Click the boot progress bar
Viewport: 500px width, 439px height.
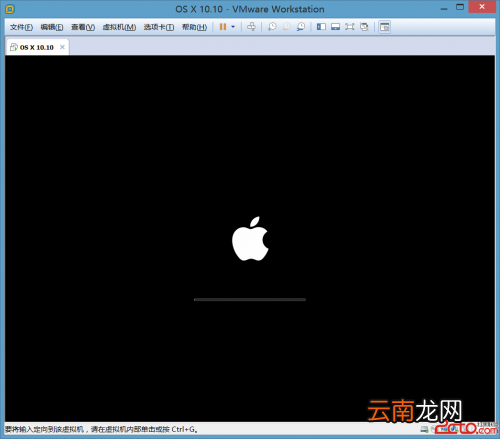[250, 299]
